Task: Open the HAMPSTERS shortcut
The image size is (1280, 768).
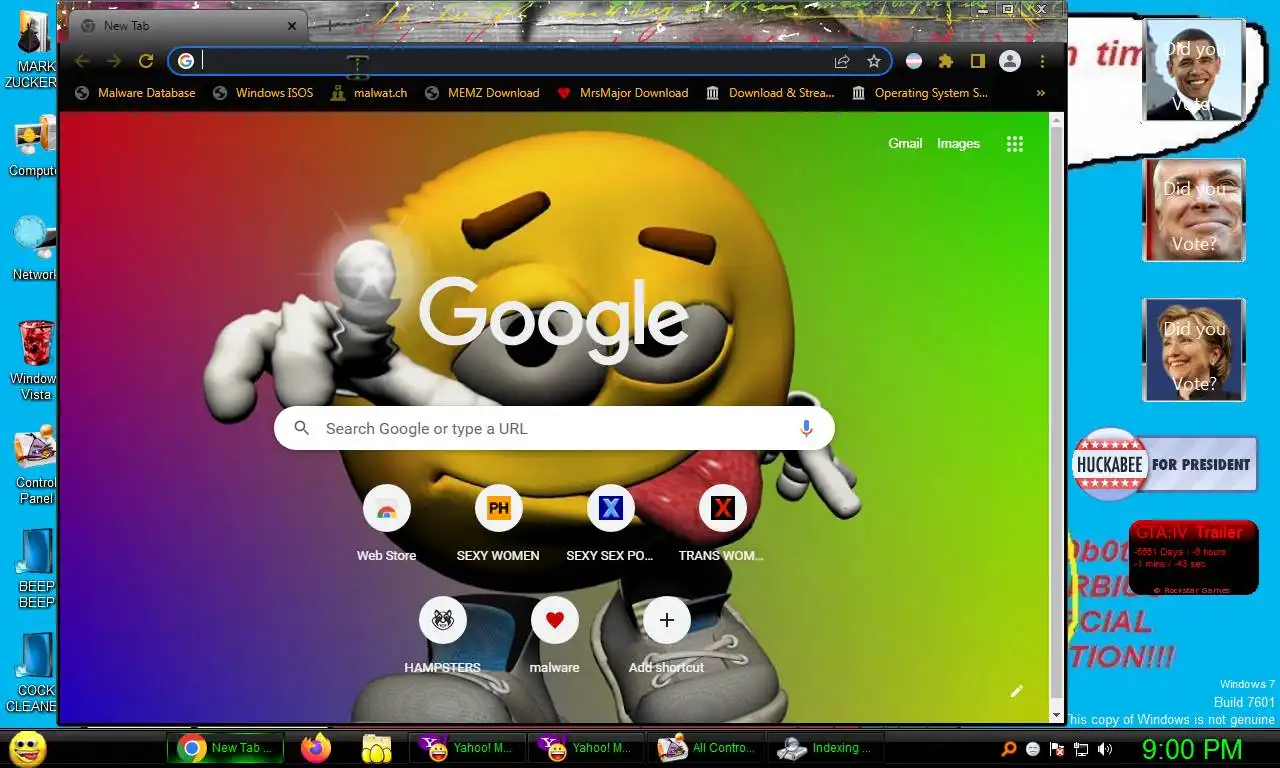Action: (x=443, y=635)
